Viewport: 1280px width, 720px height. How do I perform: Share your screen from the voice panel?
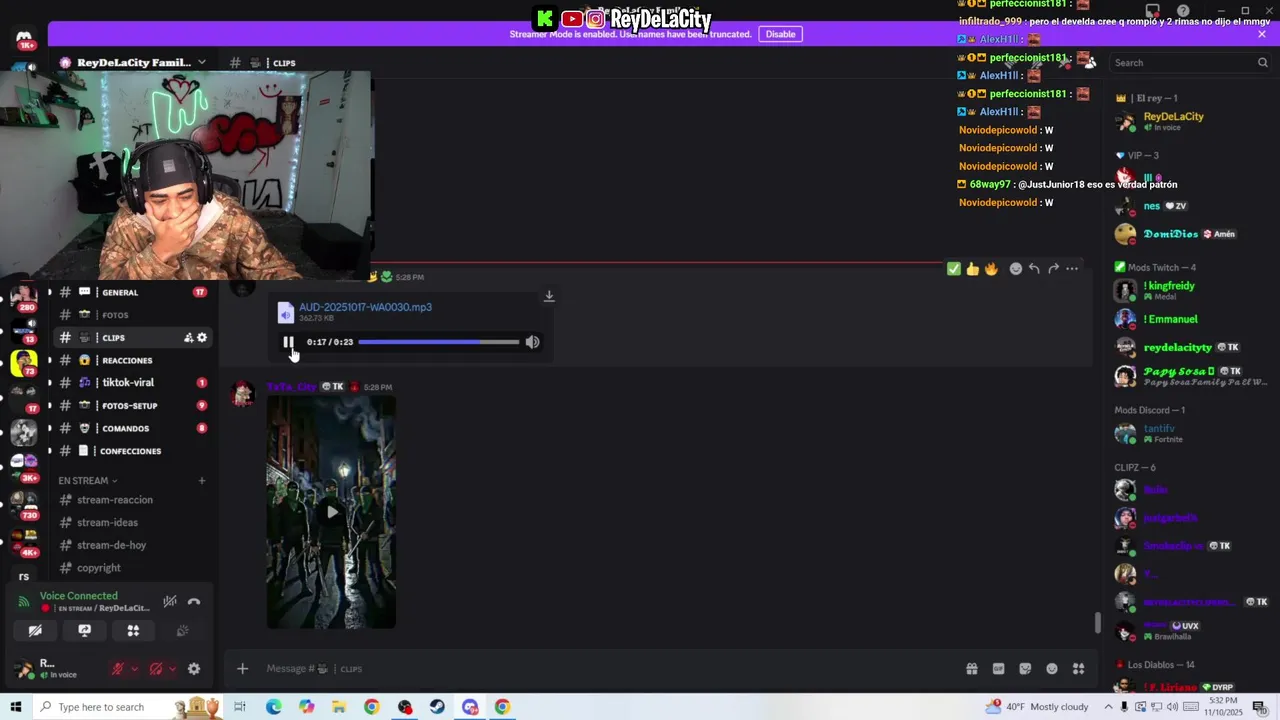coord(84,631)
